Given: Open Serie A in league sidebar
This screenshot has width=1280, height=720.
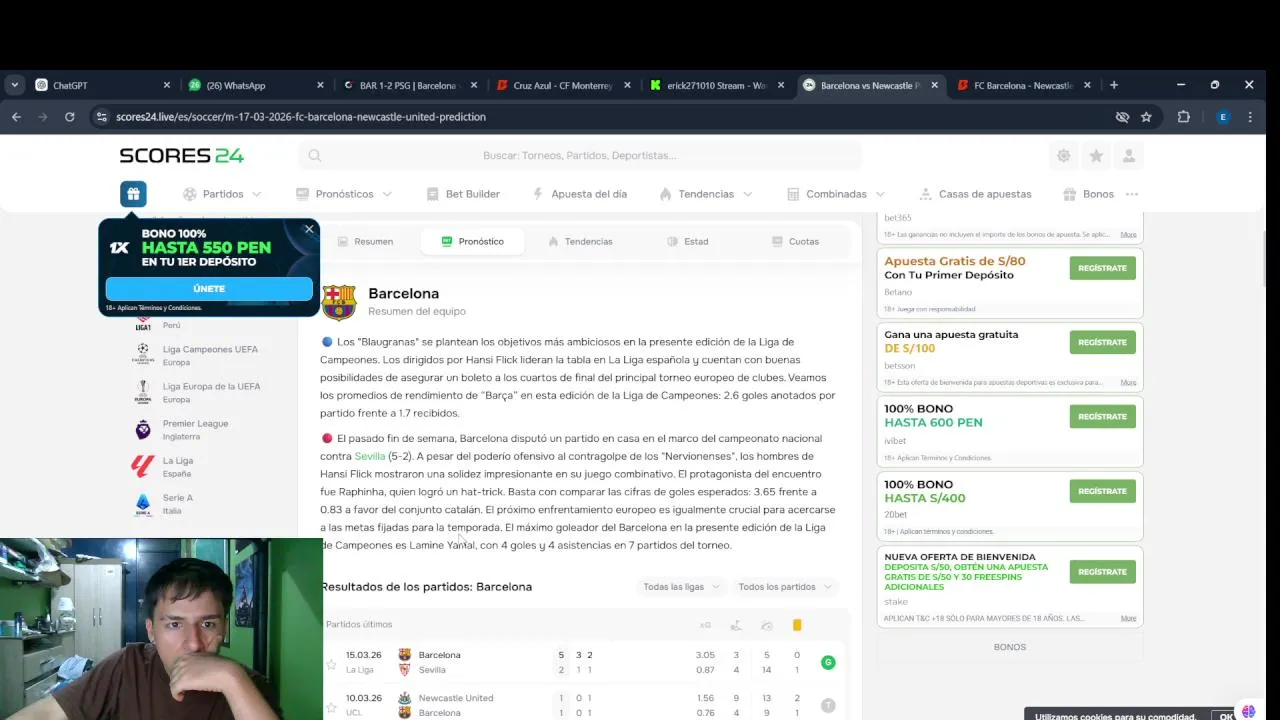Looking at the screenshot, I should coord(178,504).
